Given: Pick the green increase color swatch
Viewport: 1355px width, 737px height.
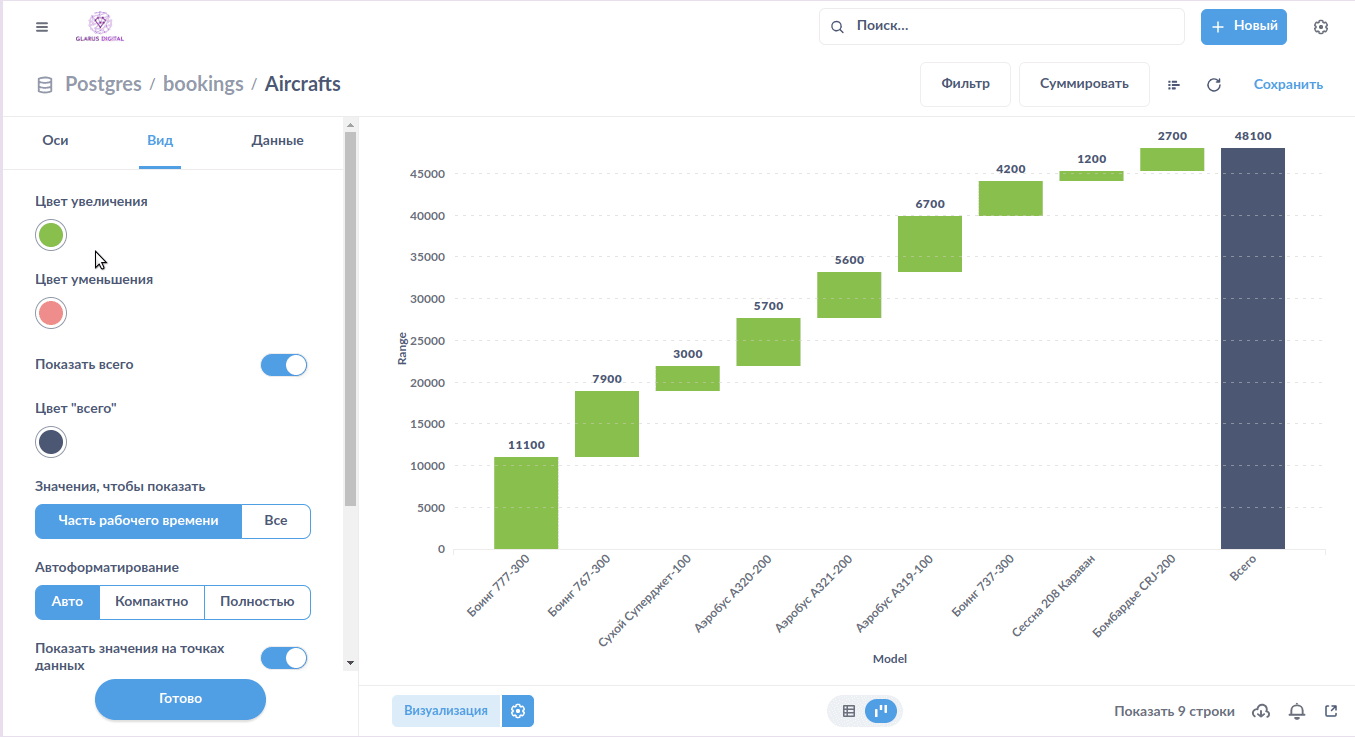Looking at the screenshot, I should coord(51,235).
